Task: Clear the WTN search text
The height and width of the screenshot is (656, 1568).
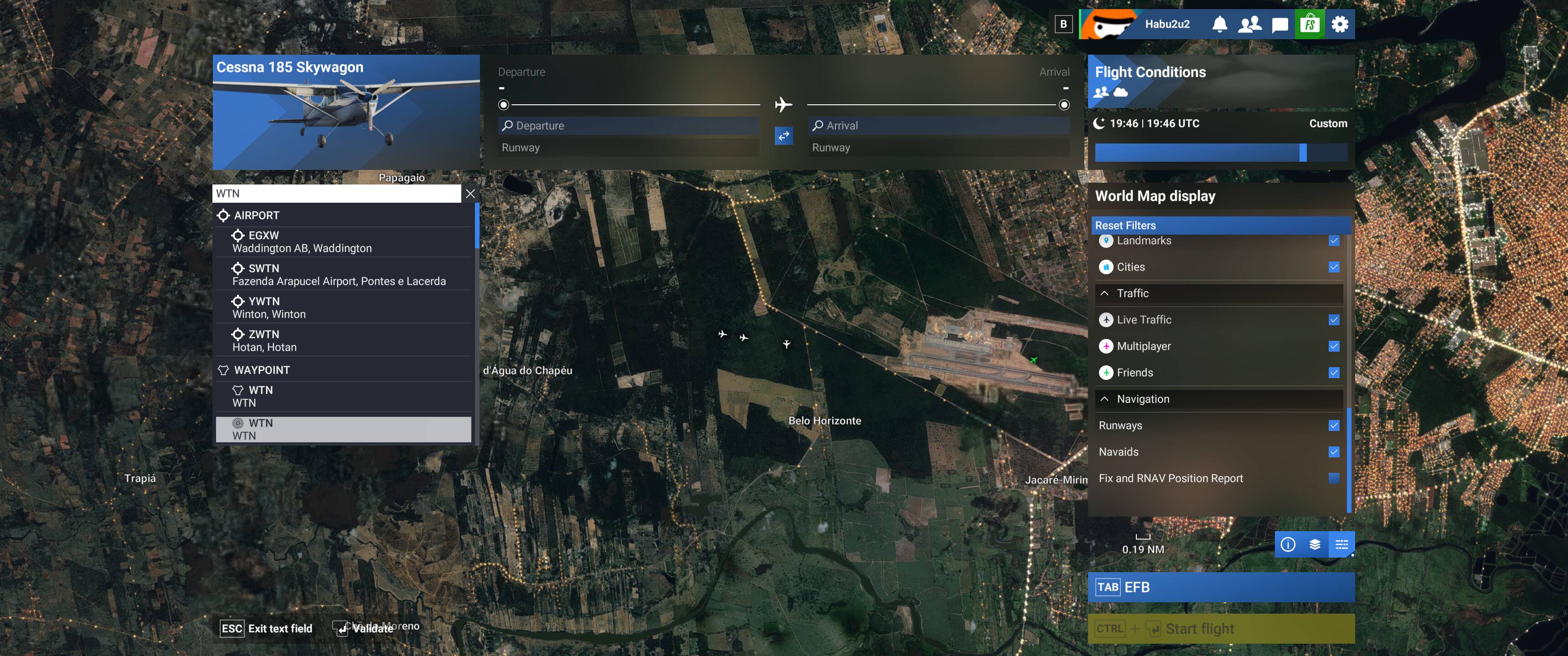Action: (470, 194)
